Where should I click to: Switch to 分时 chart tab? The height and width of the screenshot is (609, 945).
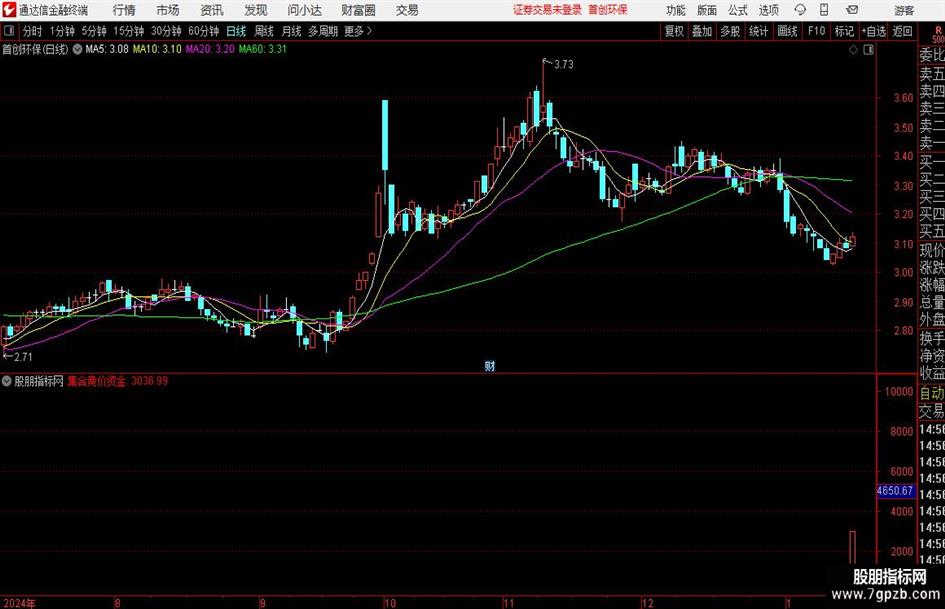pos(33,31)
